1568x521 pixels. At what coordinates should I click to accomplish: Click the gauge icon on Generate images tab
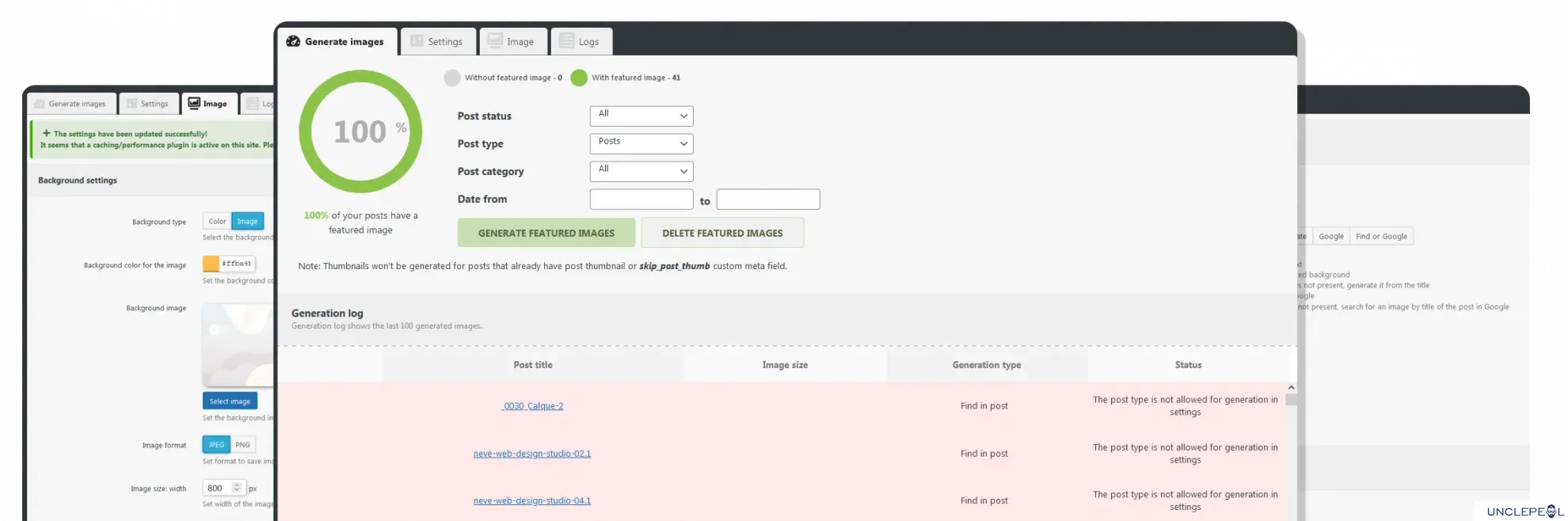(293, 42)
